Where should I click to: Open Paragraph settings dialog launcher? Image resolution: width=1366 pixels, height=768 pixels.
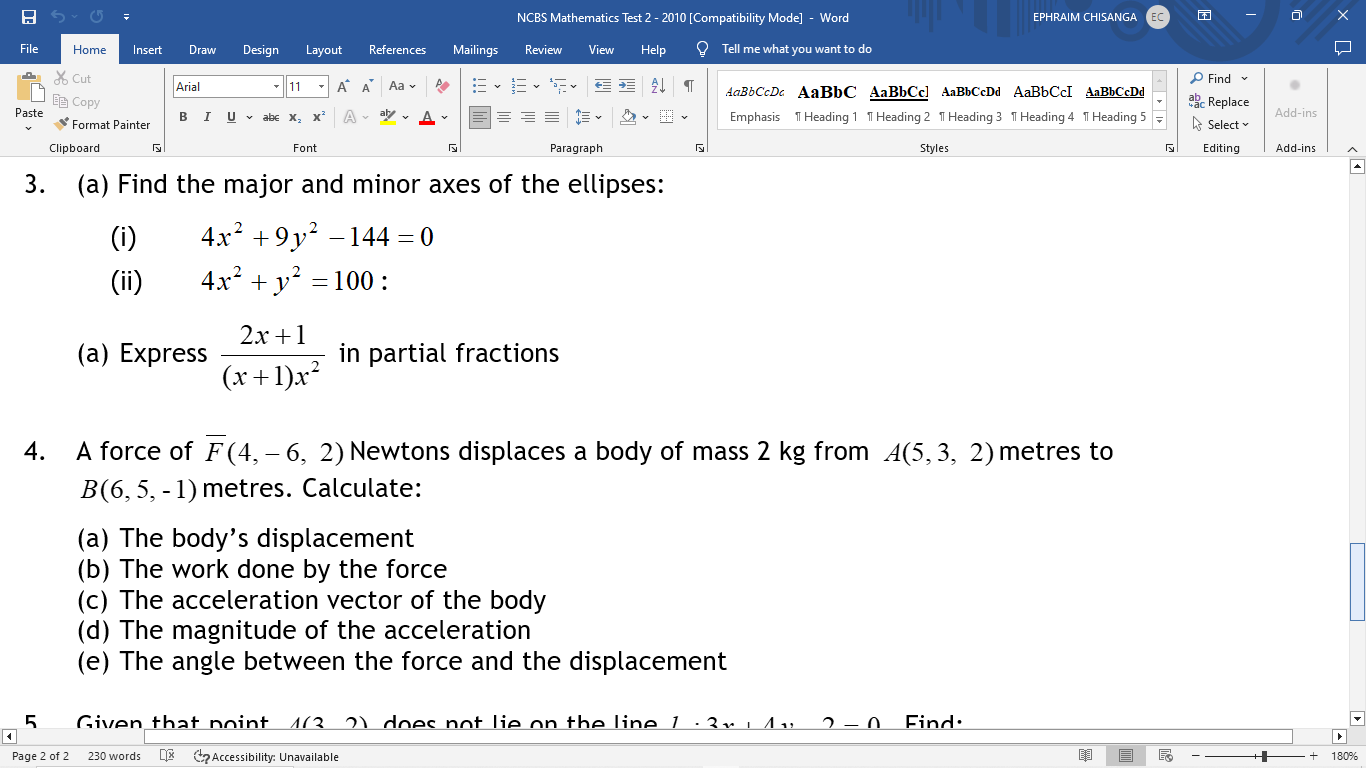pos(700,148)
